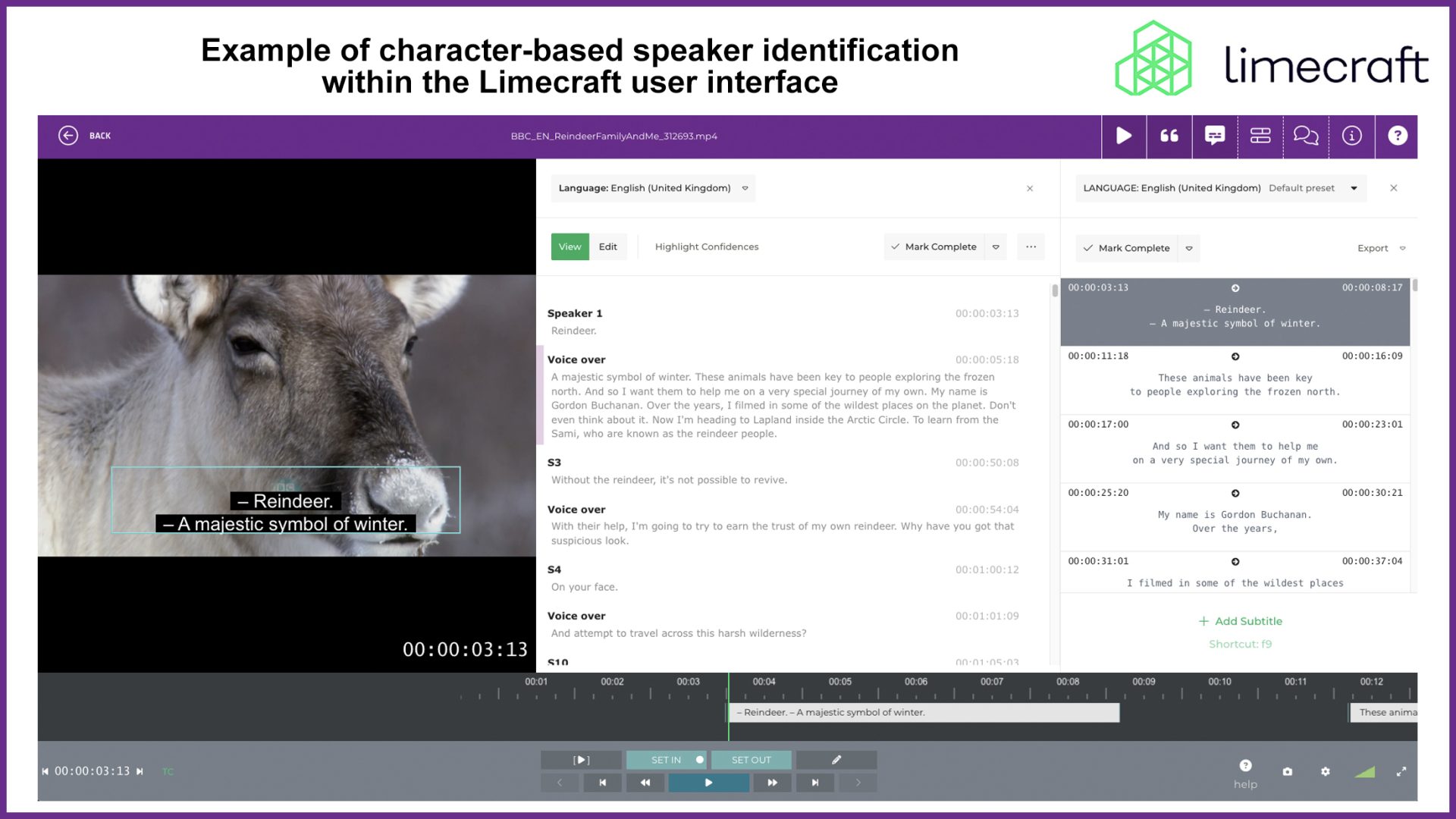Click the Add Subtitle link
The width and height of the screenshot is (1456, 819).
pos(1240,621)
